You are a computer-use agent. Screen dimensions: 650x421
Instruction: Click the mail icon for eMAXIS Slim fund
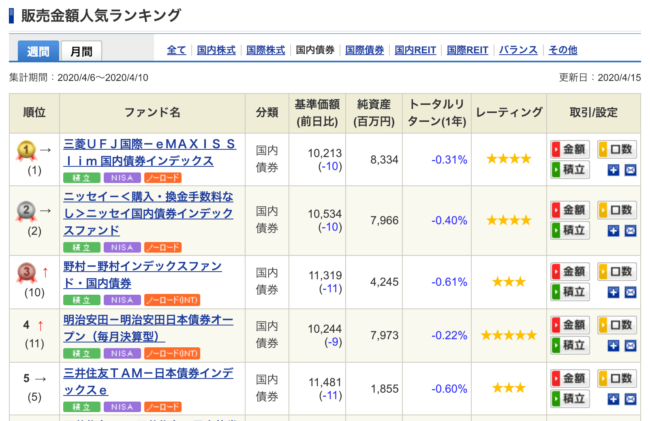tap(630, 170)
